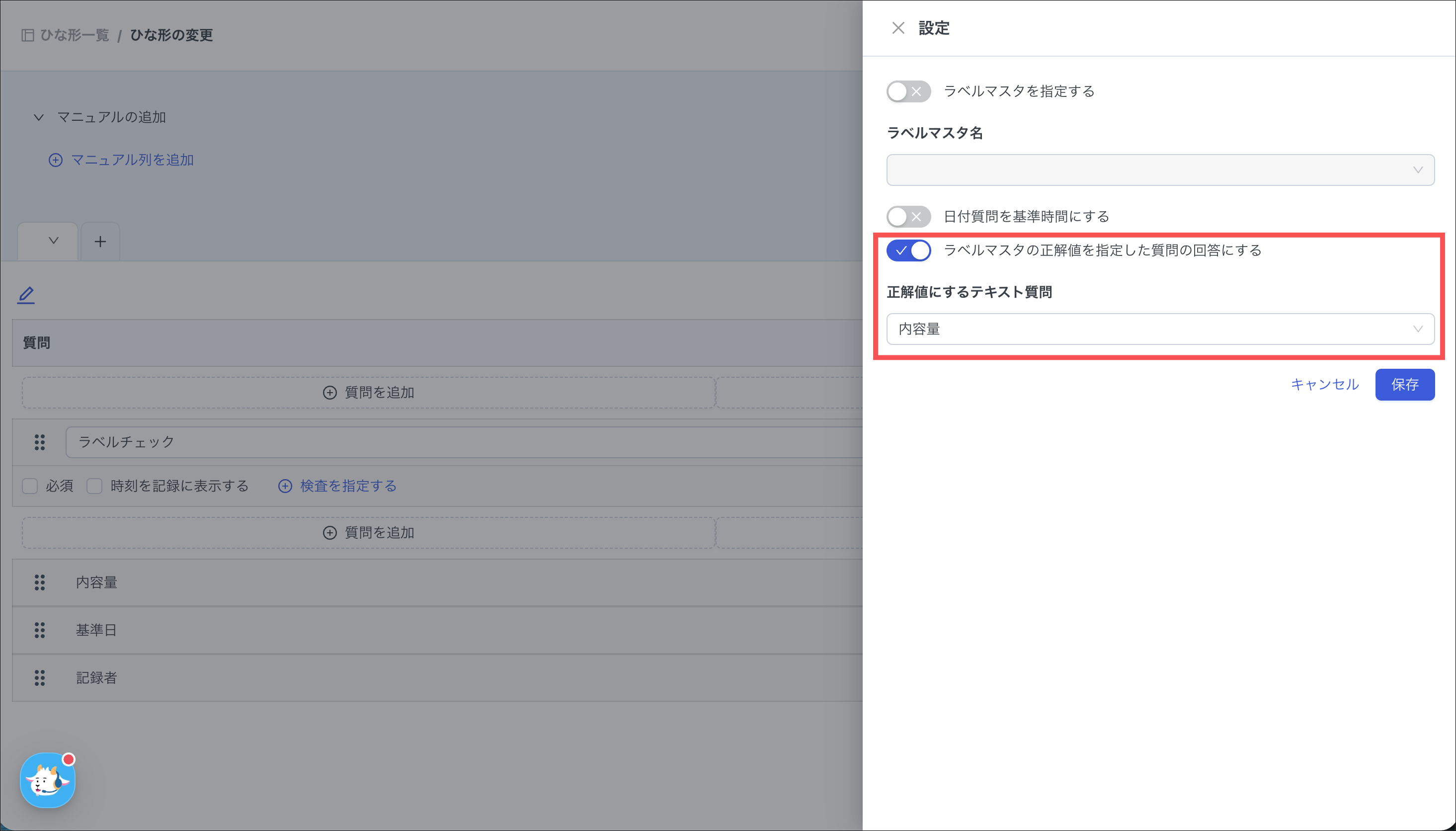Screen dimensions: 1456x831
Task: Open the sheet tab dropdown chevron
Action: click(54, 241)
